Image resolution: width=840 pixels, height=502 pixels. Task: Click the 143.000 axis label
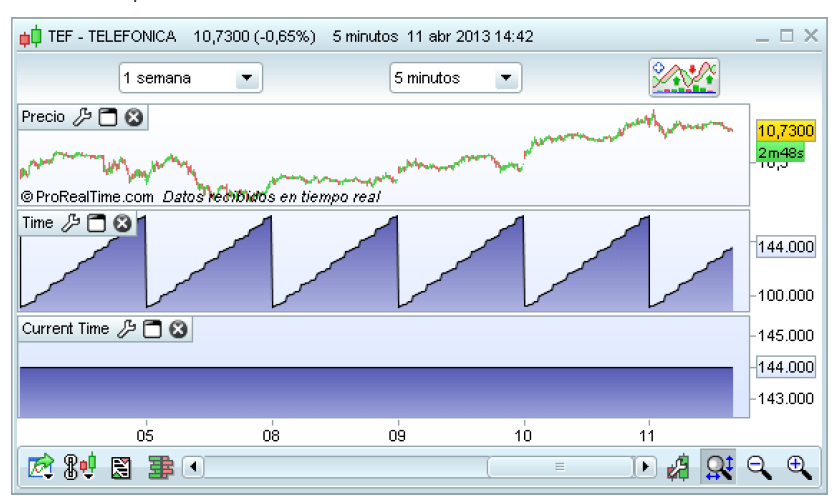point(786,399)
